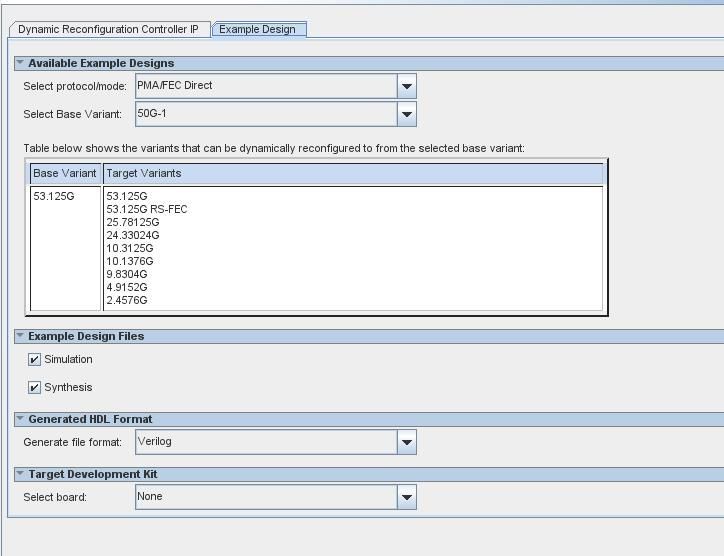Click the Base Variant column header
Image resolution: width=724 pixels, height=556 pixels.
coord(65,174)
